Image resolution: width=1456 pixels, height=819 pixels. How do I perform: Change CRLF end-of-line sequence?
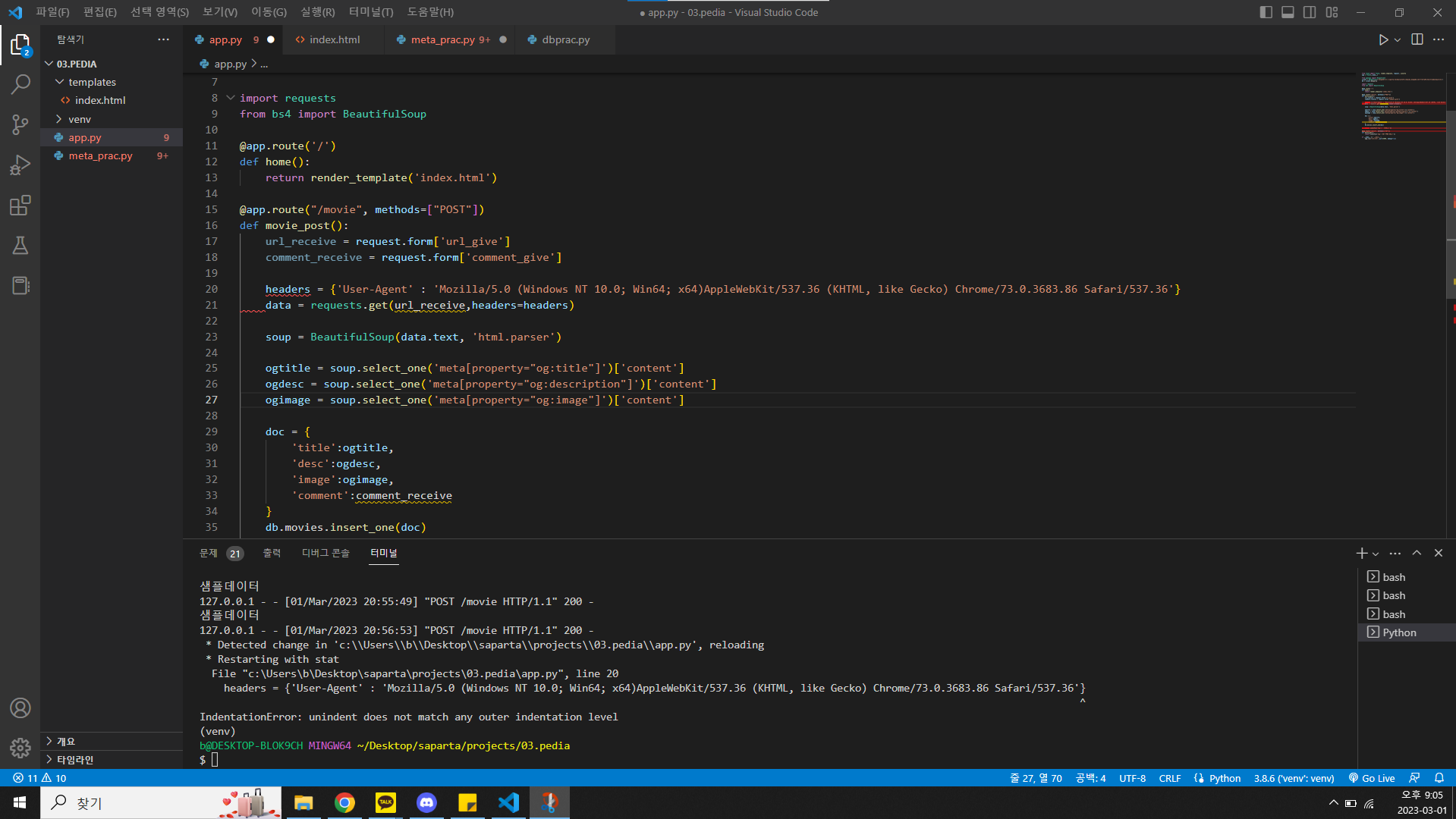click(1170, 778)
